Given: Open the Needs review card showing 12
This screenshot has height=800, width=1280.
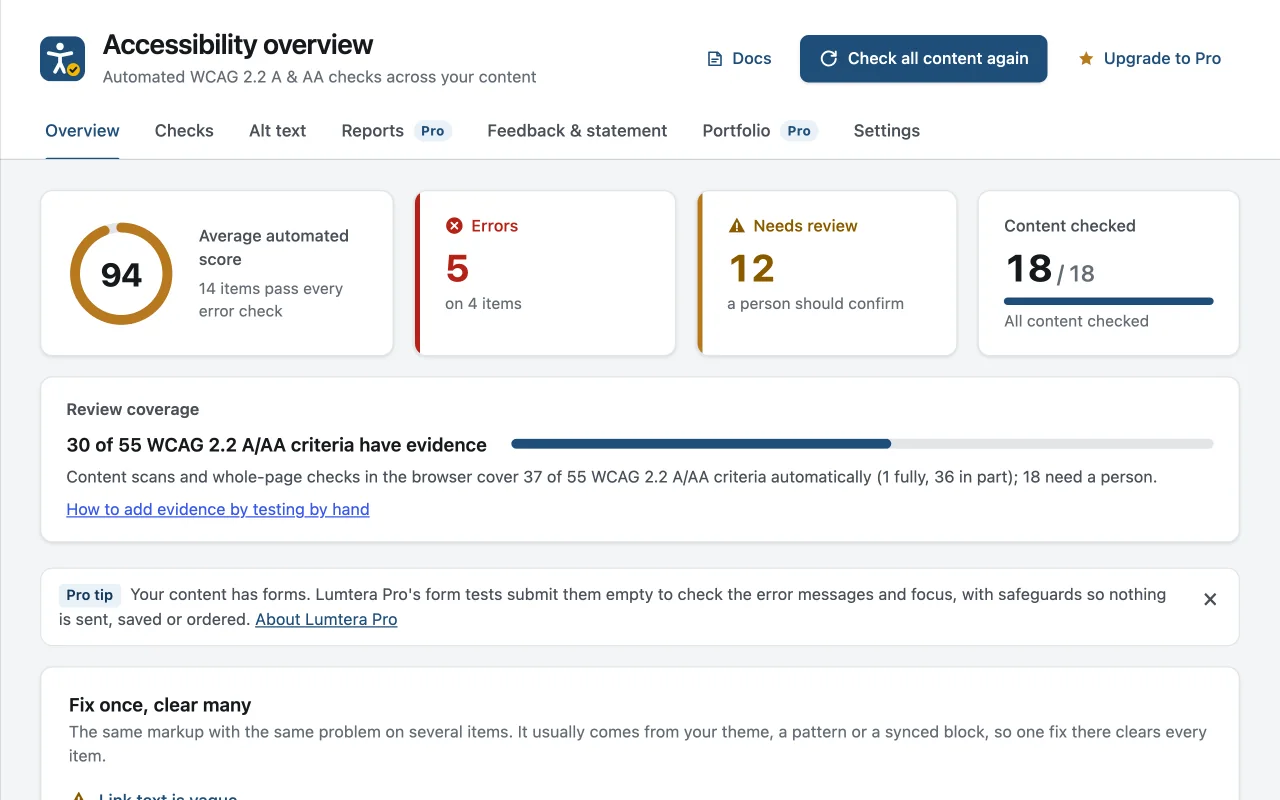Looking at the screenshot, I should click(x=827, y=273).
